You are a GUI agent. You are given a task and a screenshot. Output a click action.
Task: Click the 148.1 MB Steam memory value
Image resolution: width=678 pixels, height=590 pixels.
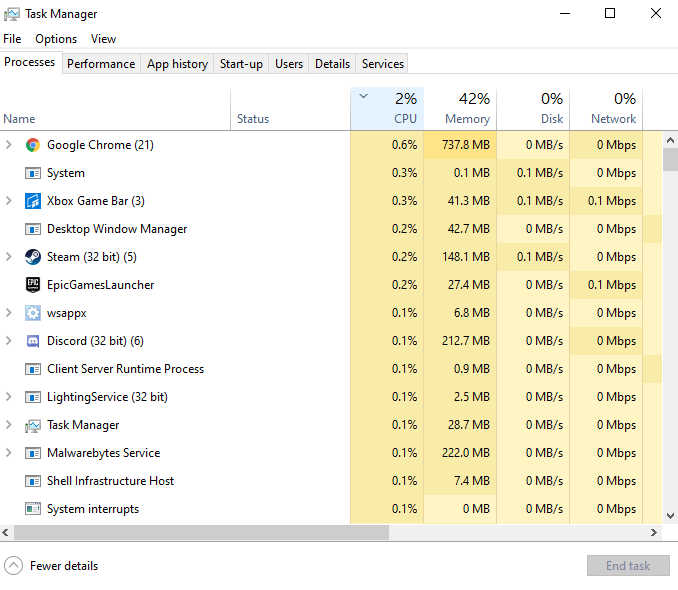[466, 257]
